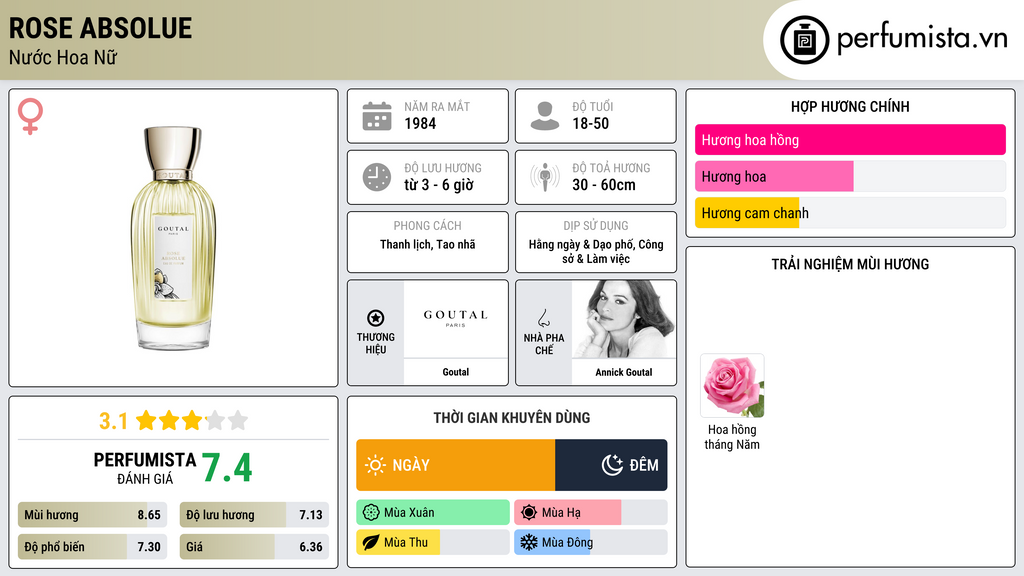Image resolution: width=1024 pixels, height=576 pixels.
Task: Click the last grey rating star
Action: pos(238,420)
